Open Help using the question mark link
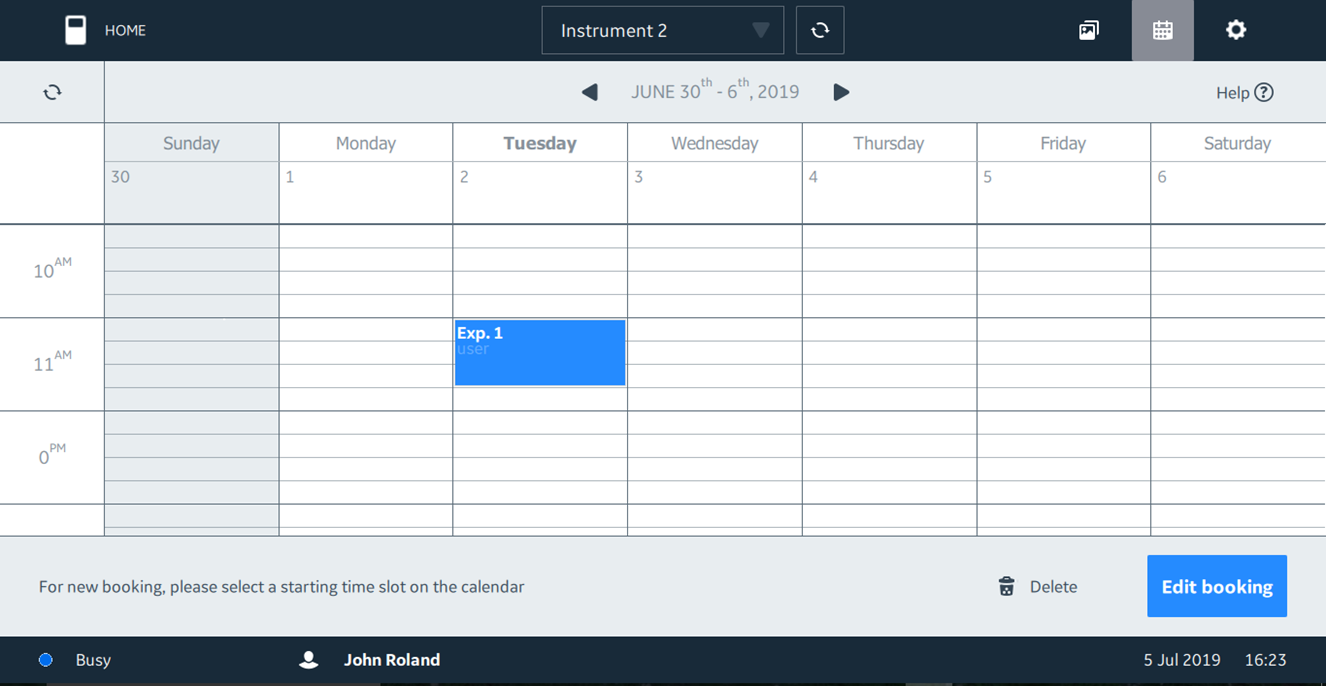 (x=1244, y=91)
